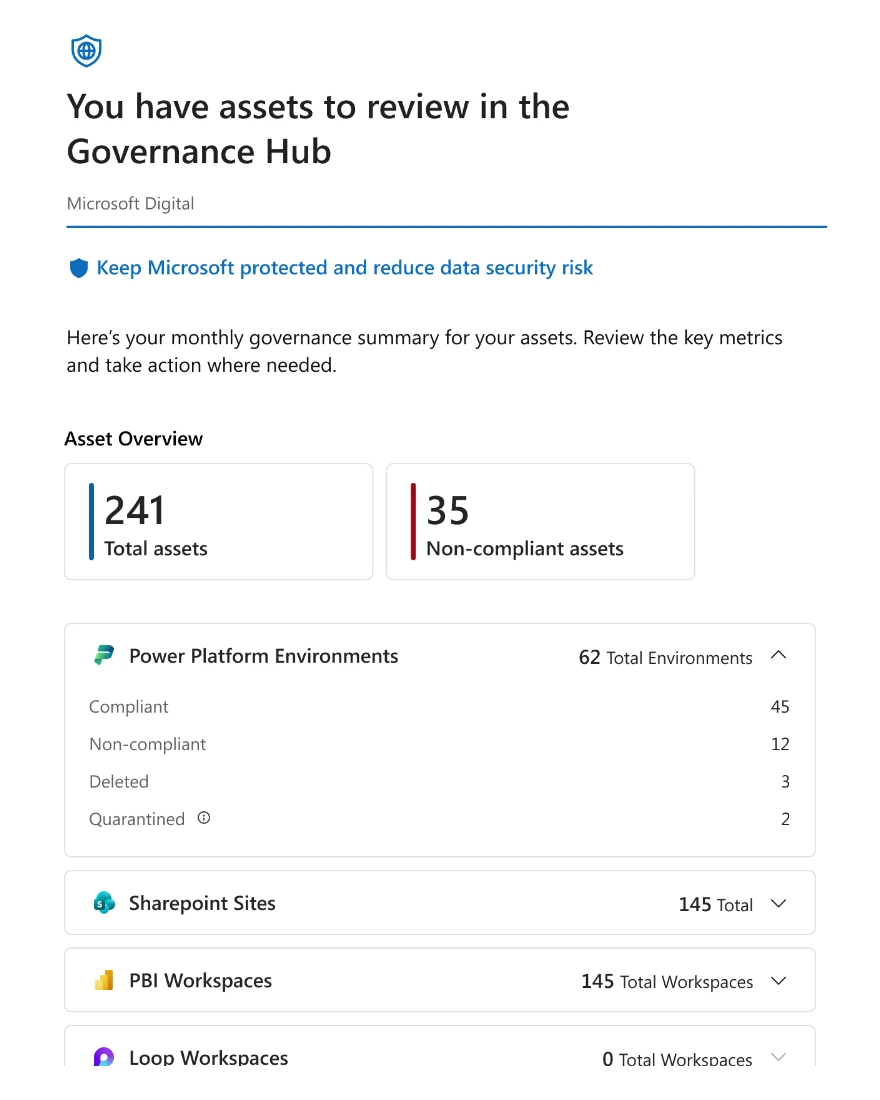Image resolution: width=880 pixels, height=1100 pixels.
Task: Open Keep Microsoft protected and reduce data security risk link
Action: 345,268
